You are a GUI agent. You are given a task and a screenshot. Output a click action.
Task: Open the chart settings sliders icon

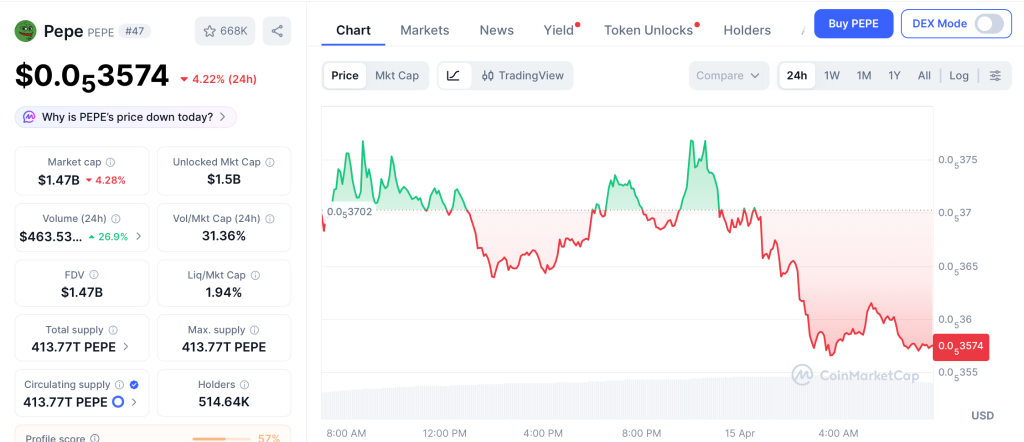[995, 75]
